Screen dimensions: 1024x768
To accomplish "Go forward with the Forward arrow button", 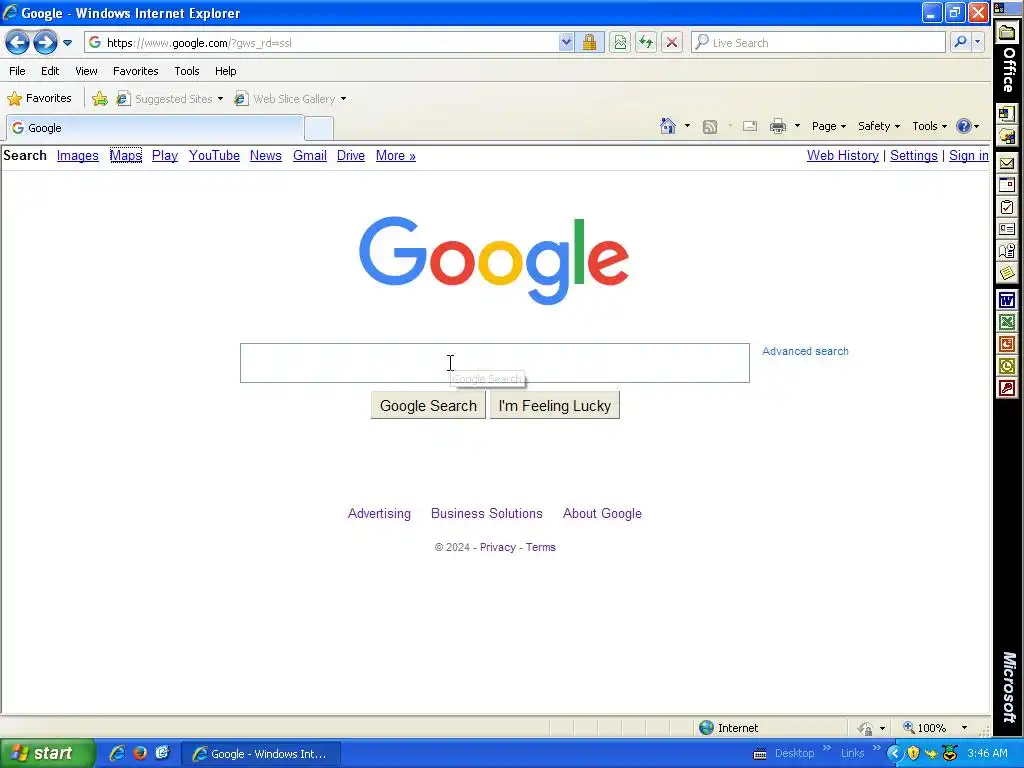I will 45,43.
